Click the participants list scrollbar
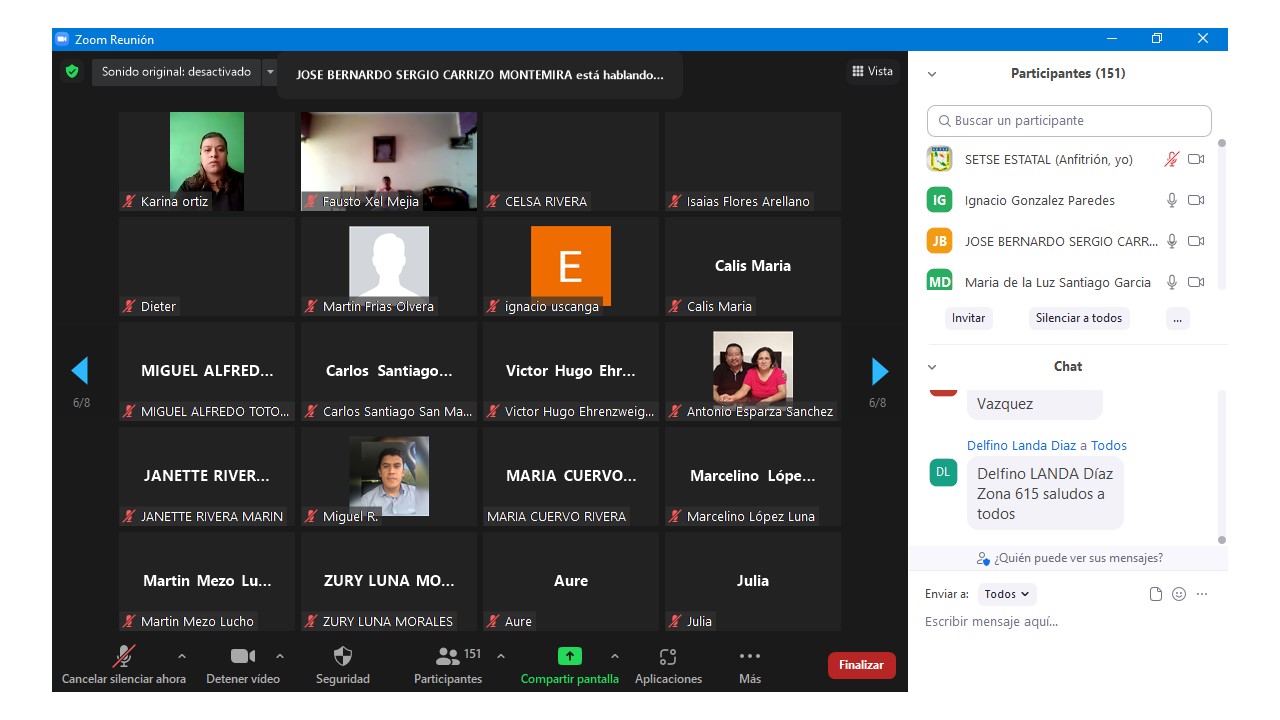This screenshot has height=720, width=1280. point(1221,215)
